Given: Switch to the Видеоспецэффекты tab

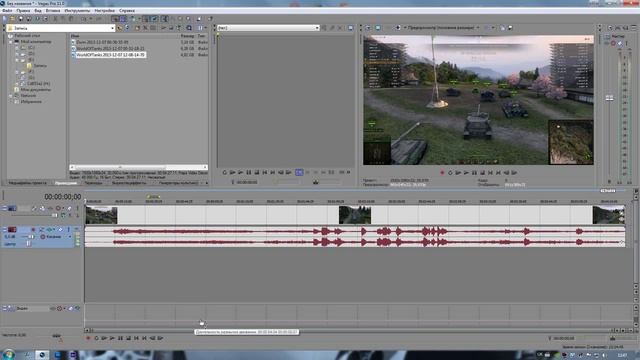Looking at the screenshot, I should 129,183.
